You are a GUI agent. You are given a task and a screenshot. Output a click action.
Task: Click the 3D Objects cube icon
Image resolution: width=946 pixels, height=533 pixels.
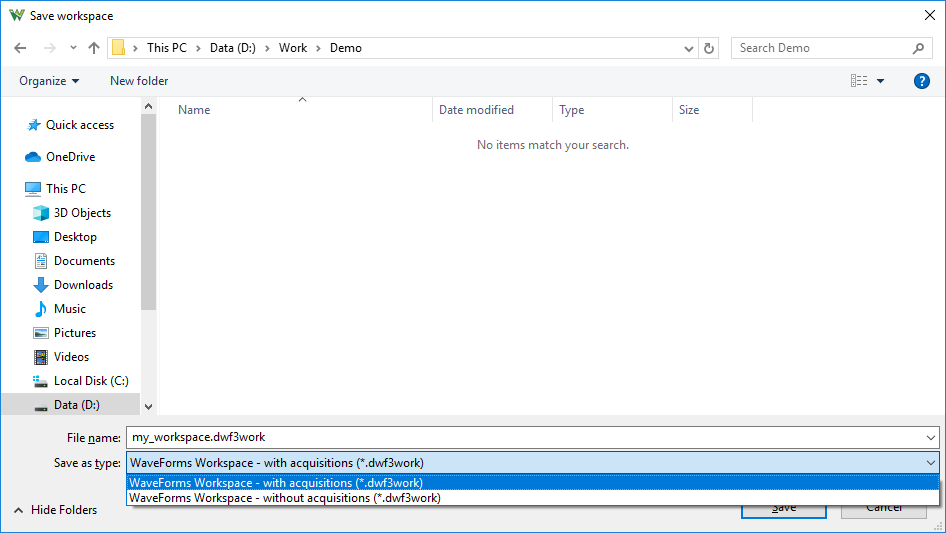[40, 213]
